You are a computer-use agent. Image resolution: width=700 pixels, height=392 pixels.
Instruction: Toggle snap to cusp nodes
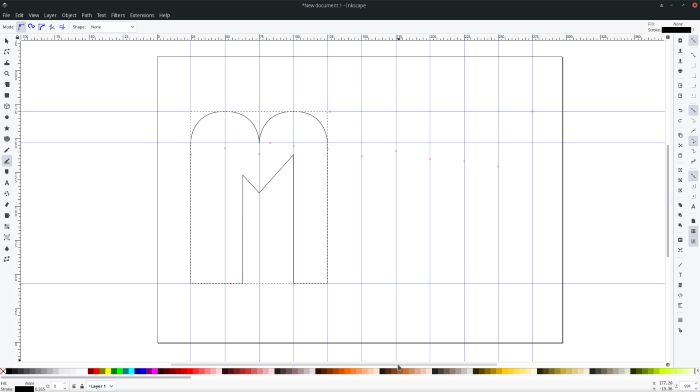(693, 142)
